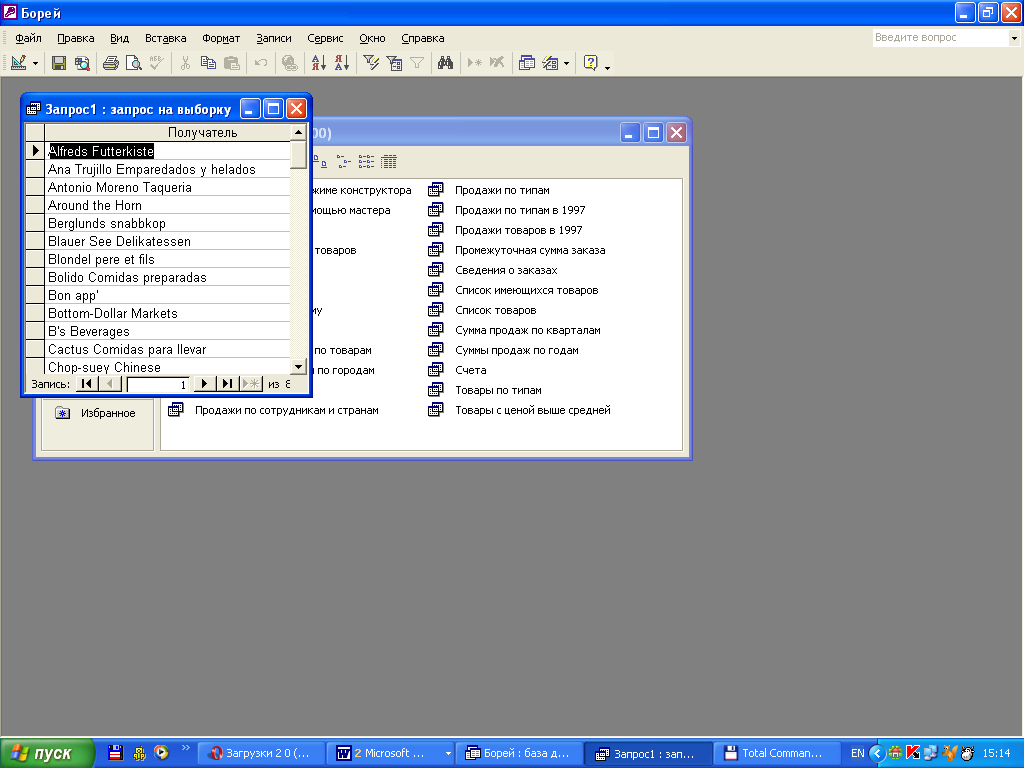Screen dimensions: 1024x768
Task: Sort records ascending
Action: [x=319, y=63]
